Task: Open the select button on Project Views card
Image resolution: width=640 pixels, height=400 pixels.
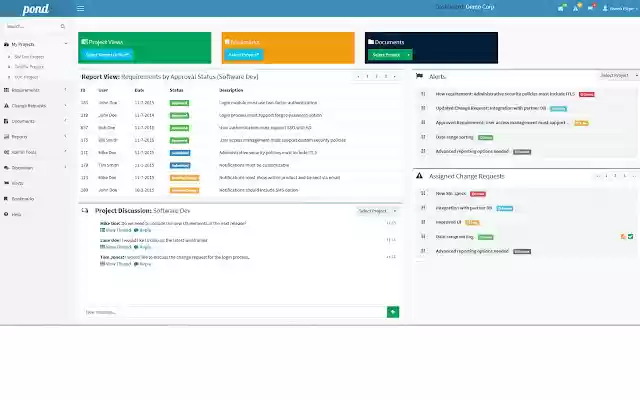Action: pyautogui.click(x=107, y=55)
